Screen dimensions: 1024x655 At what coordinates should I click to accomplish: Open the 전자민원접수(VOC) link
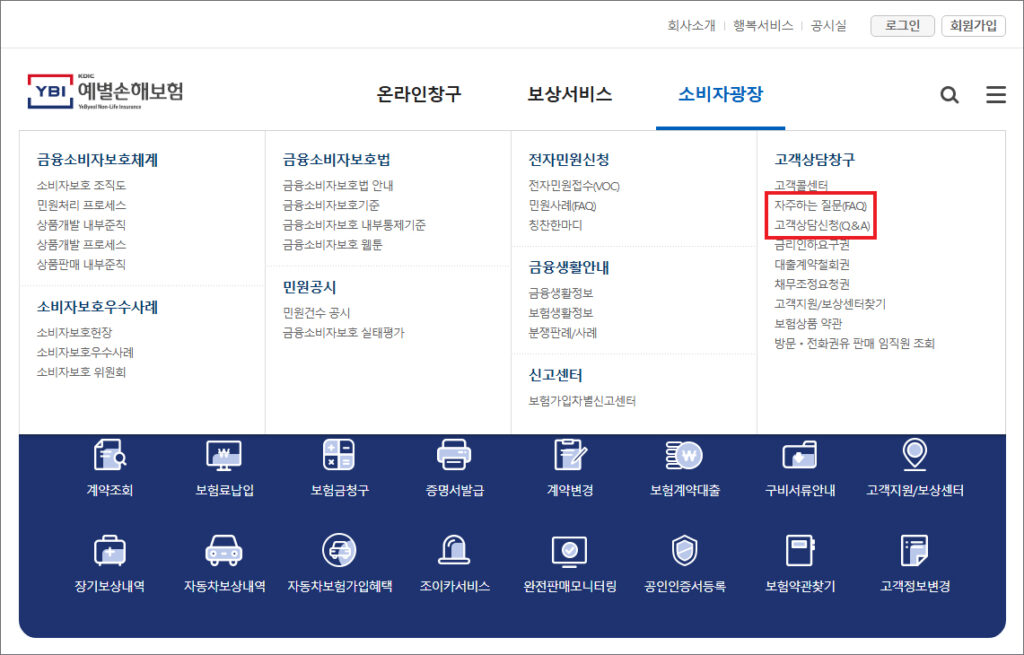tap(575, 185)
